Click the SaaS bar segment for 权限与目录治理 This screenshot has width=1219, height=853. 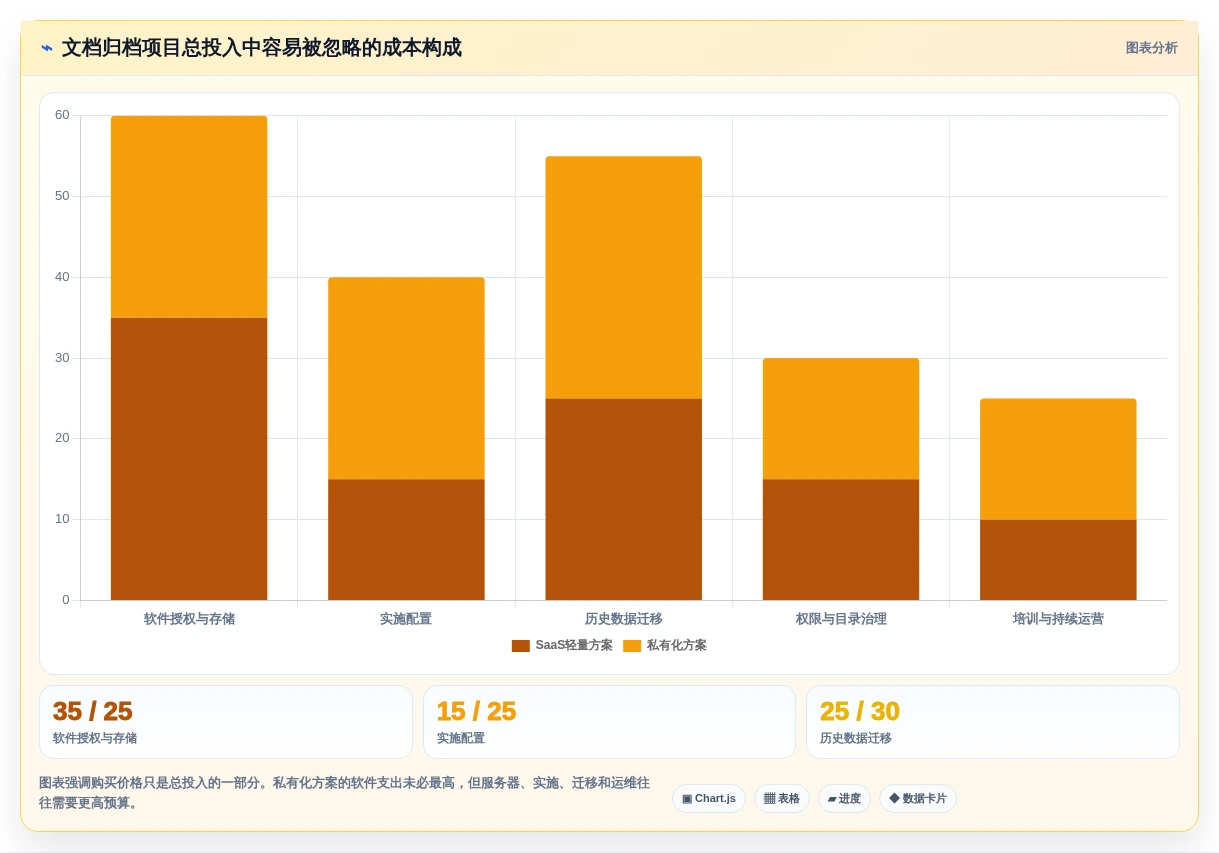click(x=841, y=540)
